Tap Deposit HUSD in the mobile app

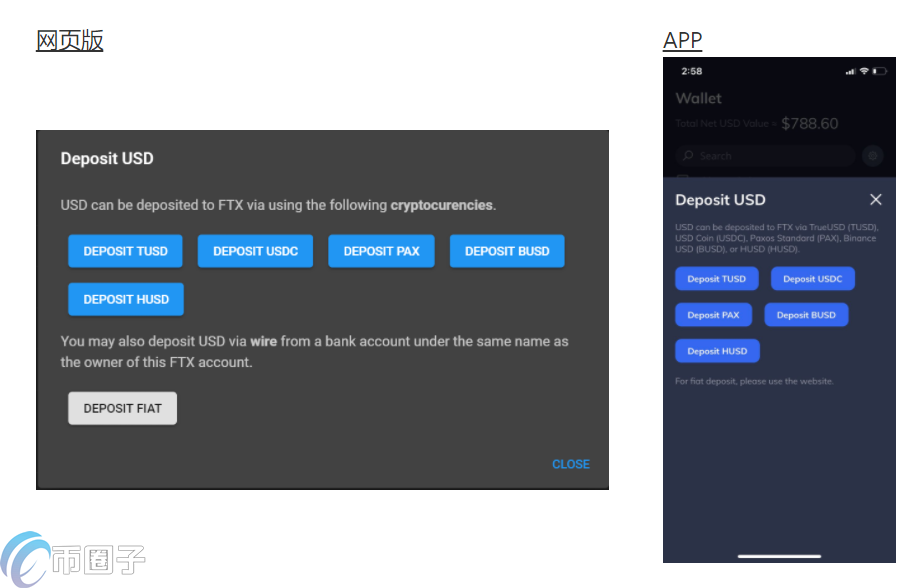[717, 351]
